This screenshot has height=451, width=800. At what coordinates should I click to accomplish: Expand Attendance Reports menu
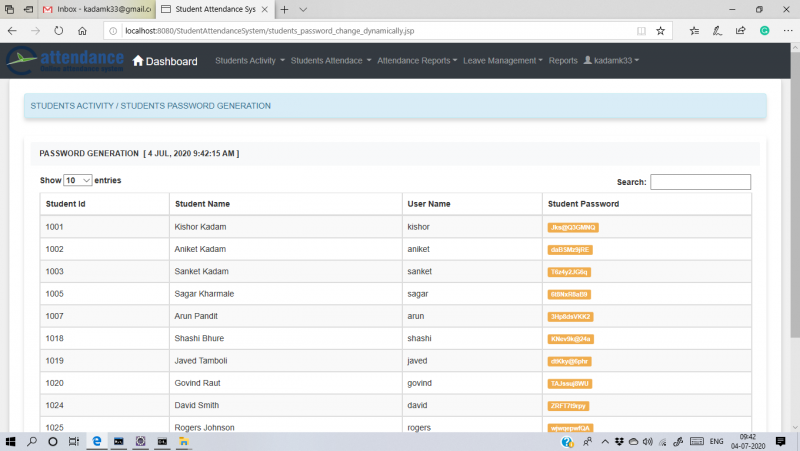[417, 61]
